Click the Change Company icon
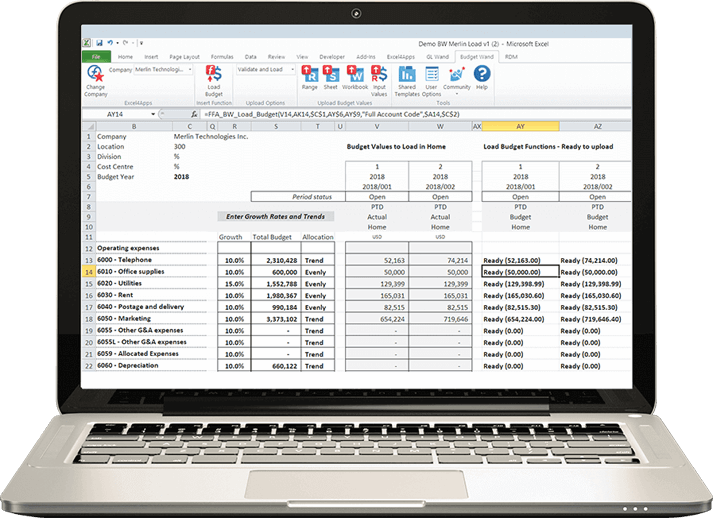713x518 pixels. [x=95, y=74]
